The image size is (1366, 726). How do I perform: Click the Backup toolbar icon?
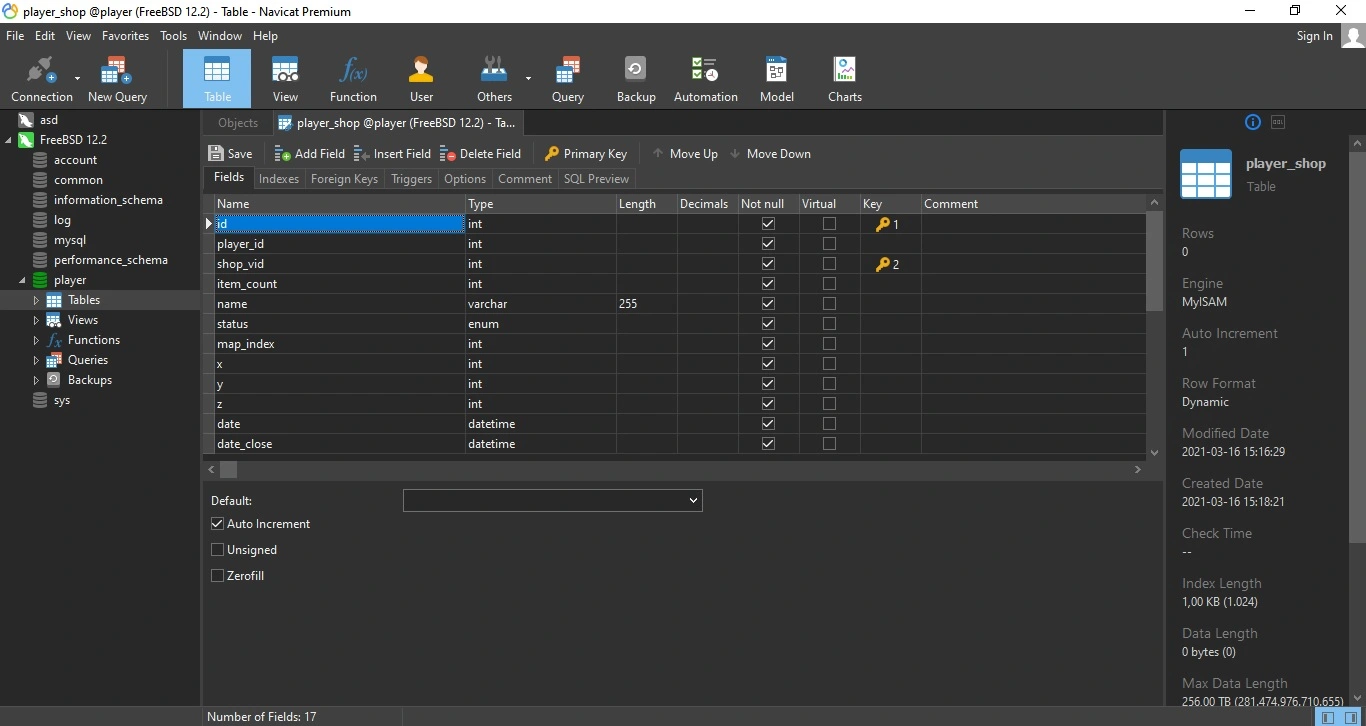click(635, 79)
